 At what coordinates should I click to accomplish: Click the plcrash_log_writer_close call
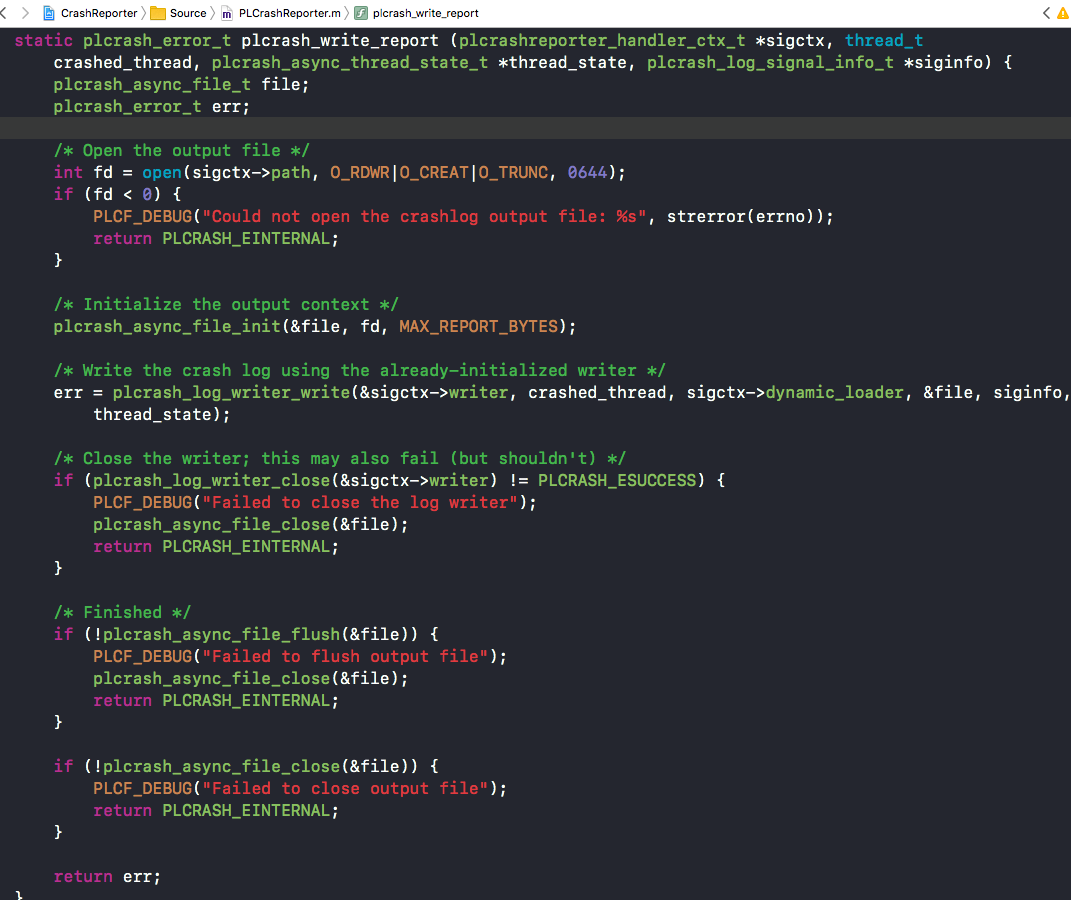tap(212, 480)
